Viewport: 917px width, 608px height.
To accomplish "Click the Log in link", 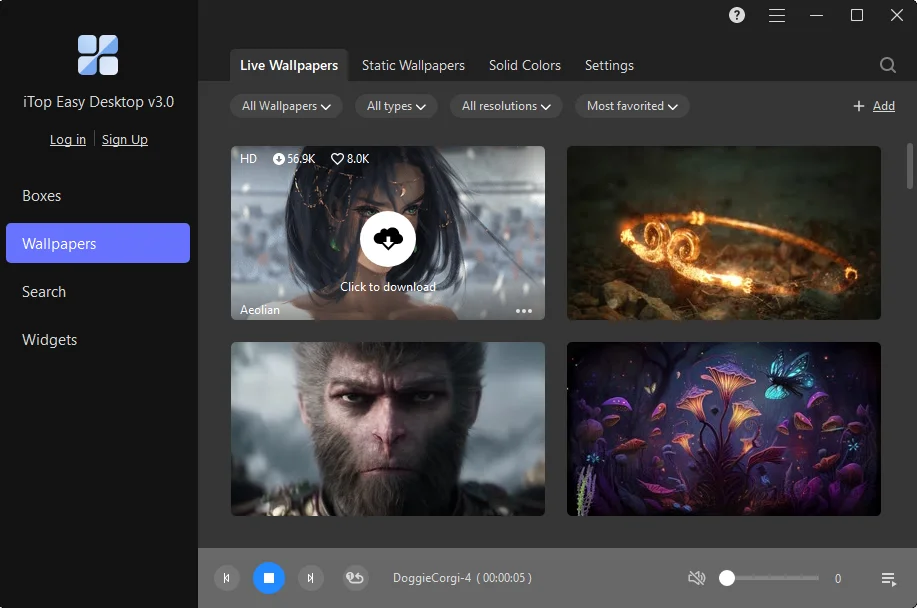I will (x=68, y=139).
